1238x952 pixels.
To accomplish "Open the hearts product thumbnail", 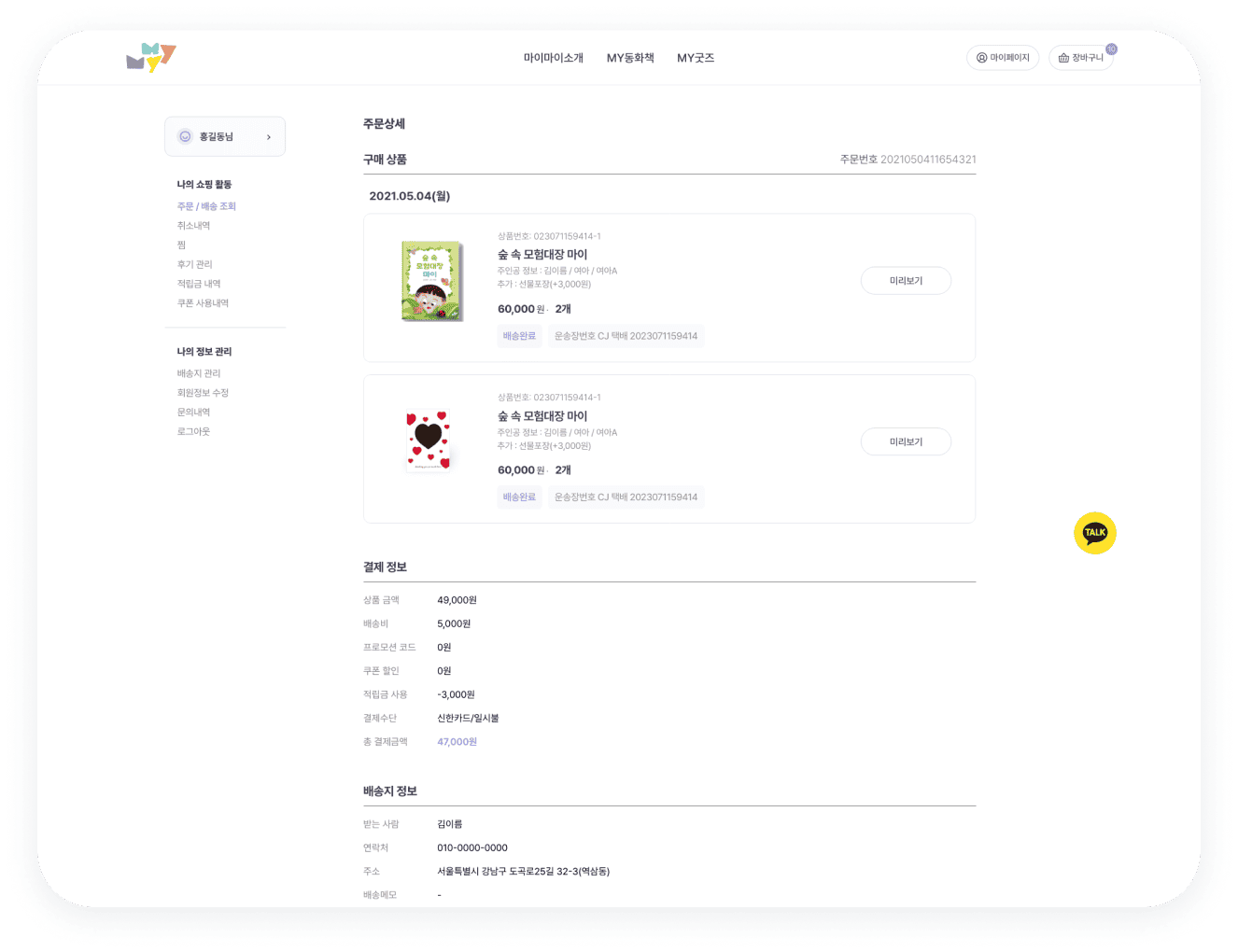I will 429,441.
